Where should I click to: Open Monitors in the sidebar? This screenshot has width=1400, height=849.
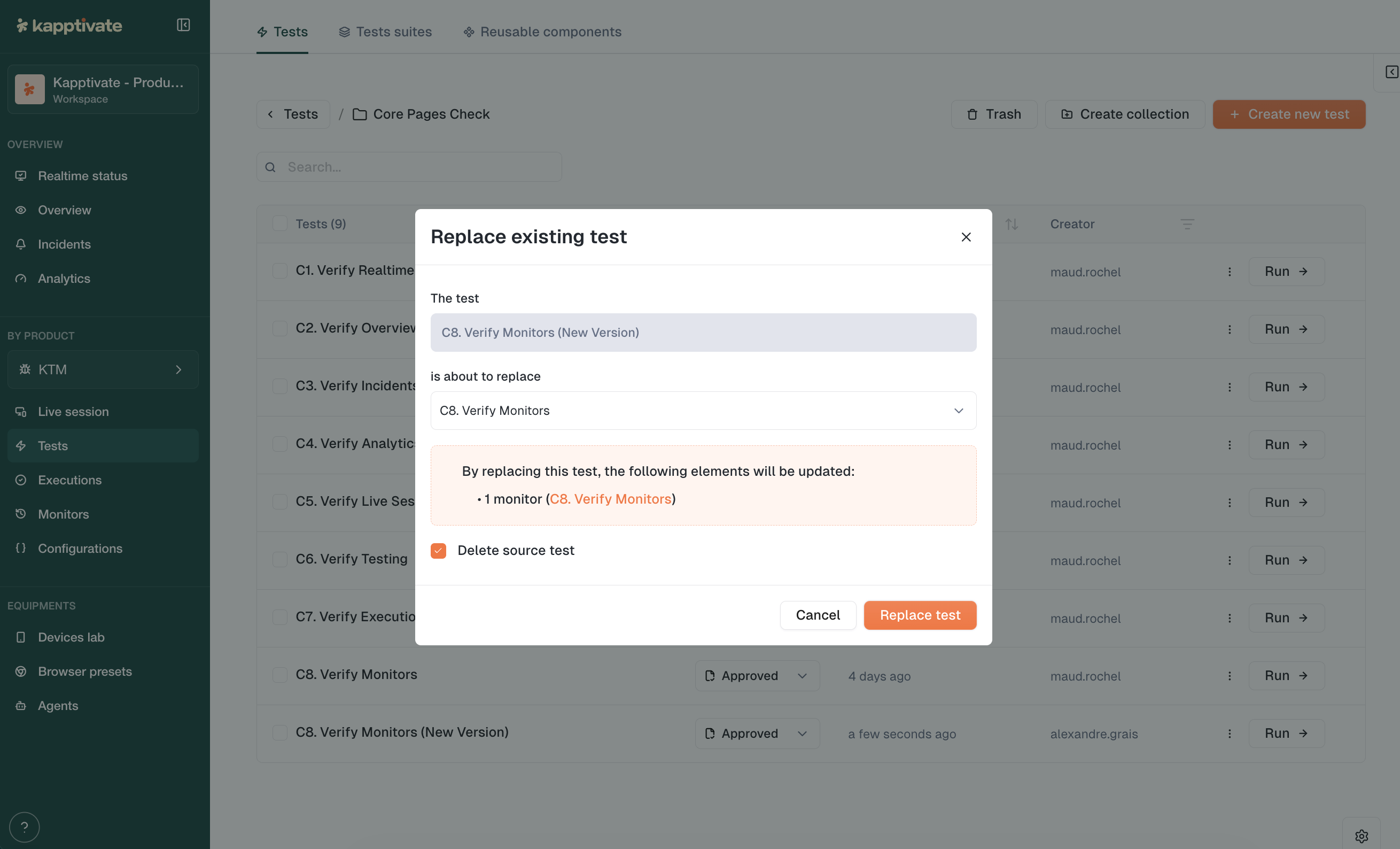point(103,515)
